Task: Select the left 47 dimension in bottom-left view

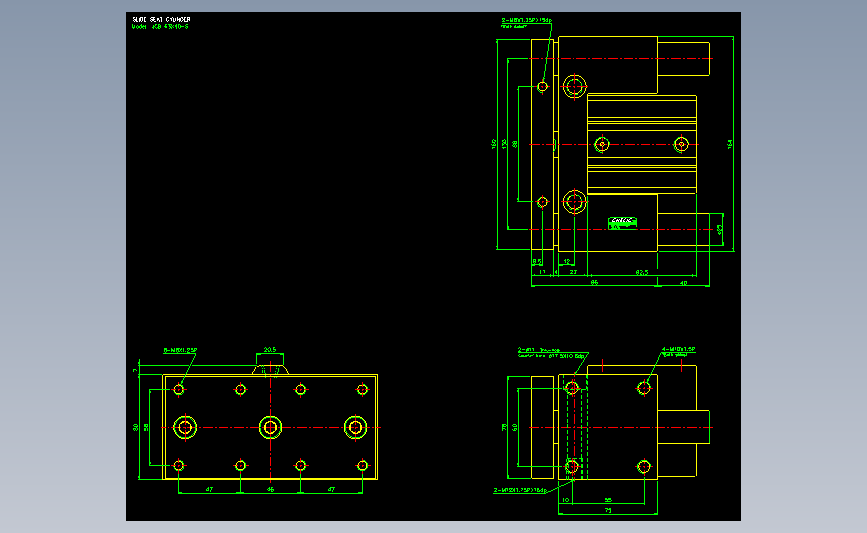Action: tap(209, 489)
